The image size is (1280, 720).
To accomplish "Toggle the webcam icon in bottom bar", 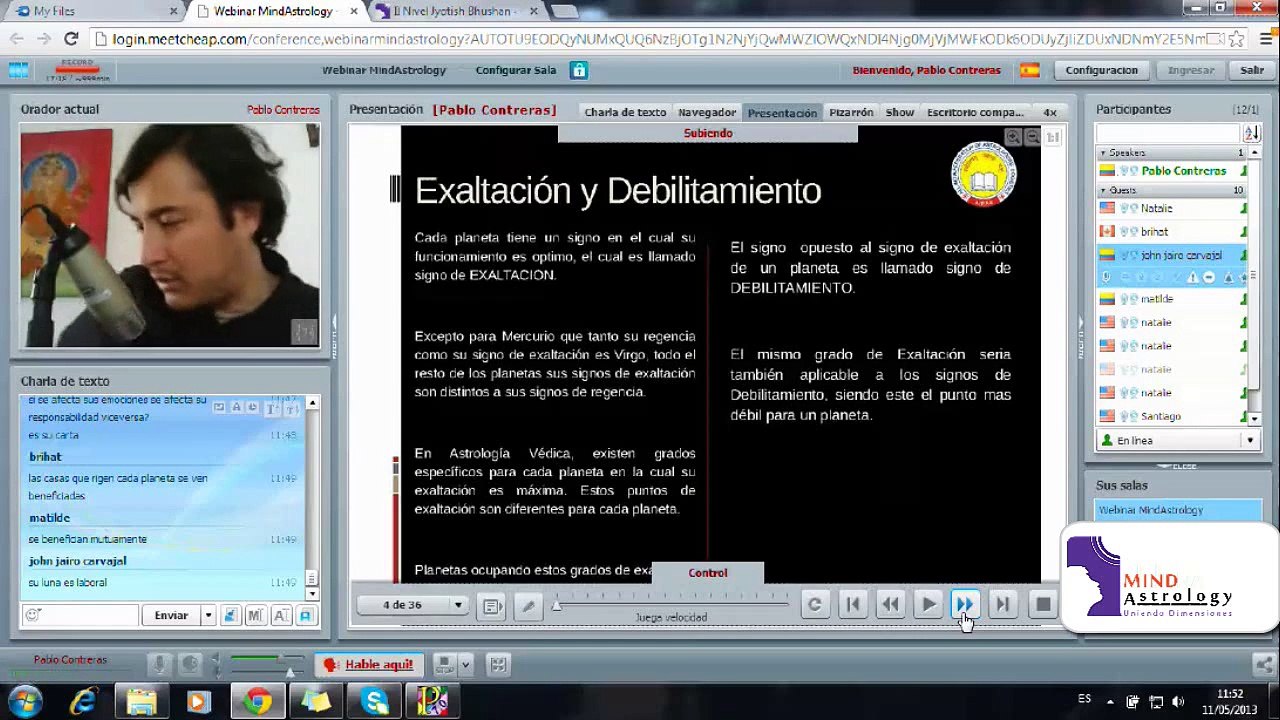I will click(190, 664).
